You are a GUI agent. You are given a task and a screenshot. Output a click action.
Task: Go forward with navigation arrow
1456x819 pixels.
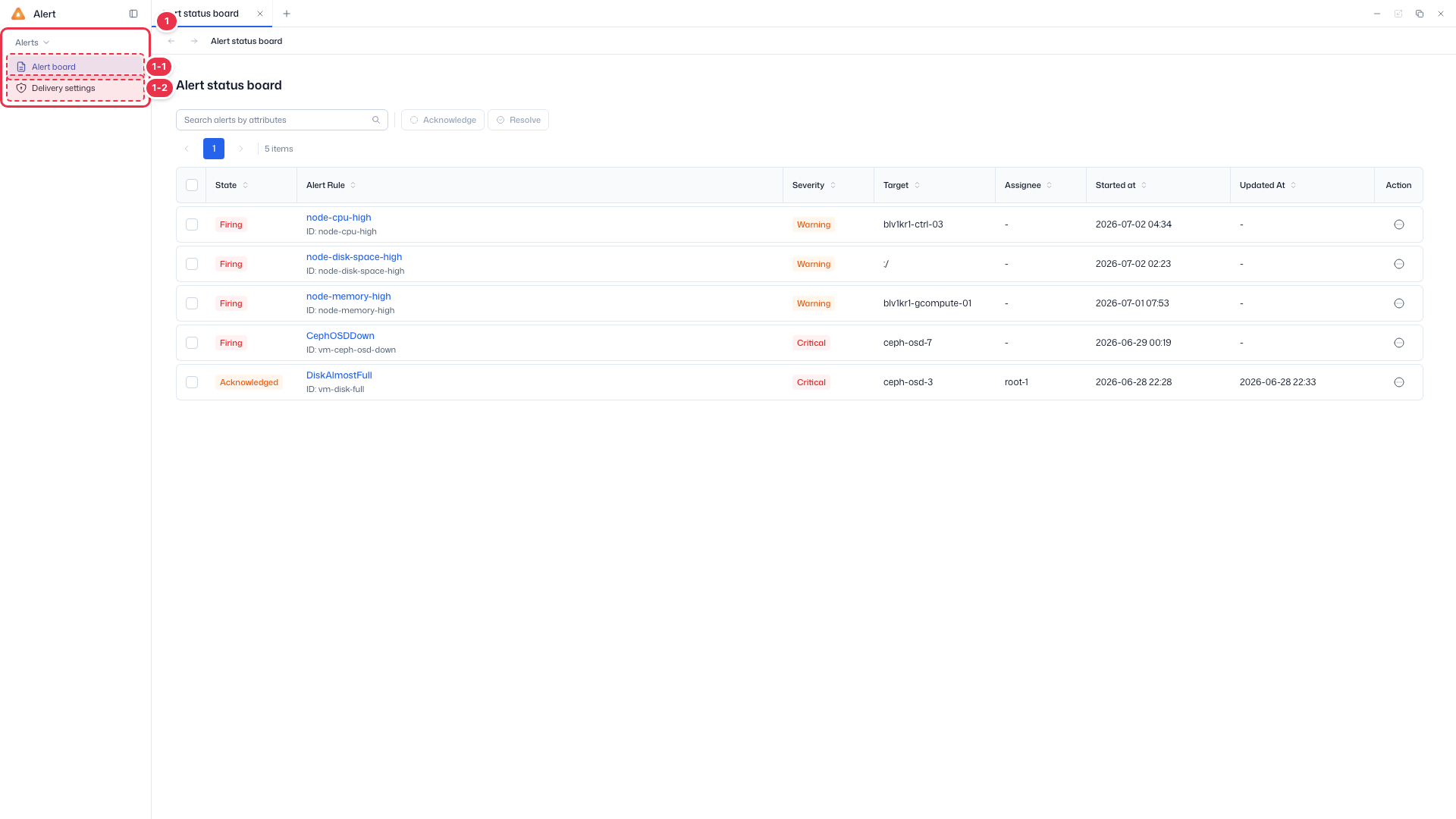tap(194, 41)
